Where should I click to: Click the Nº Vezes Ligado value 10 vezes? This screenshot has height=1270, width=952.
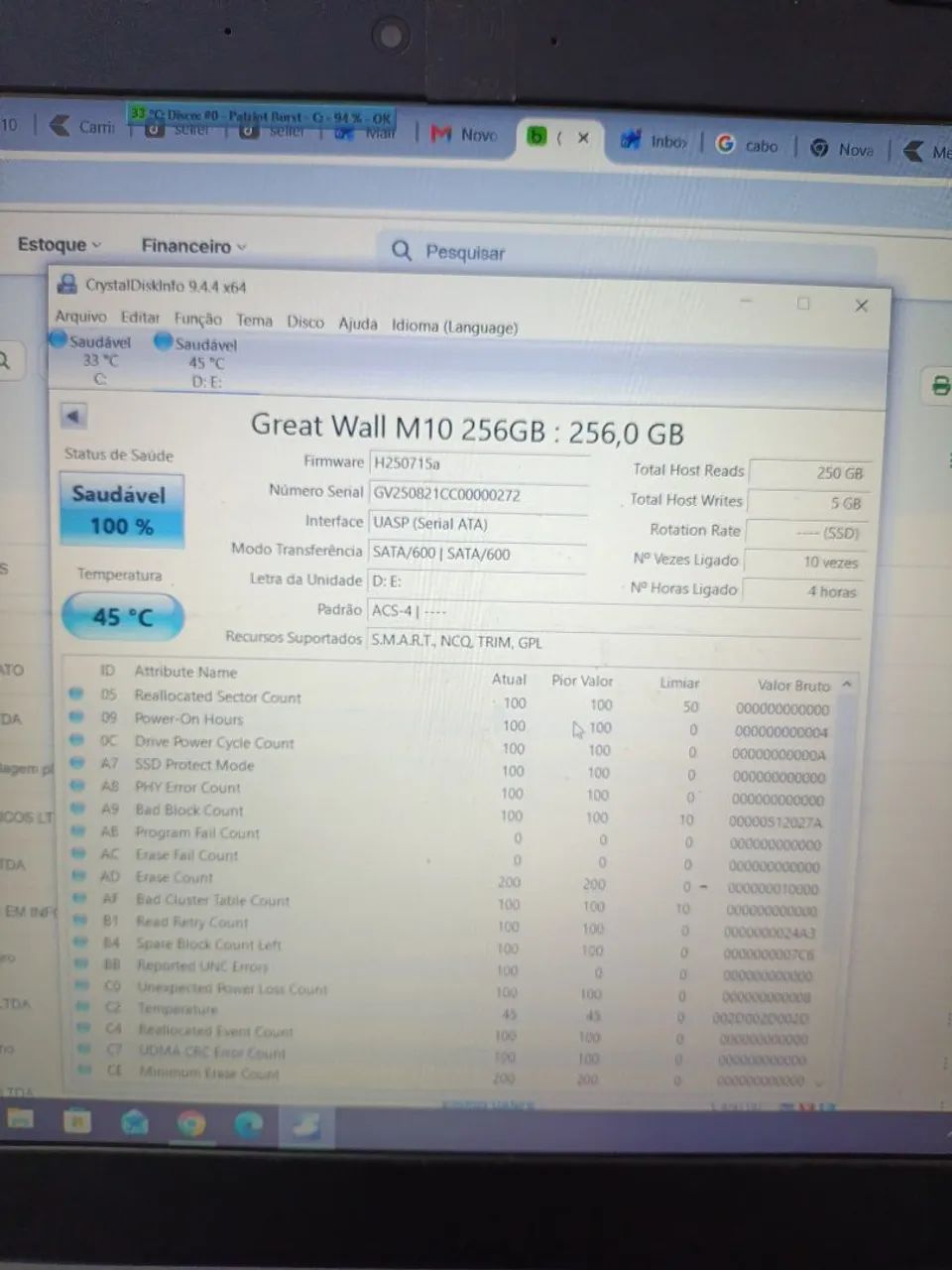(804, 562)
